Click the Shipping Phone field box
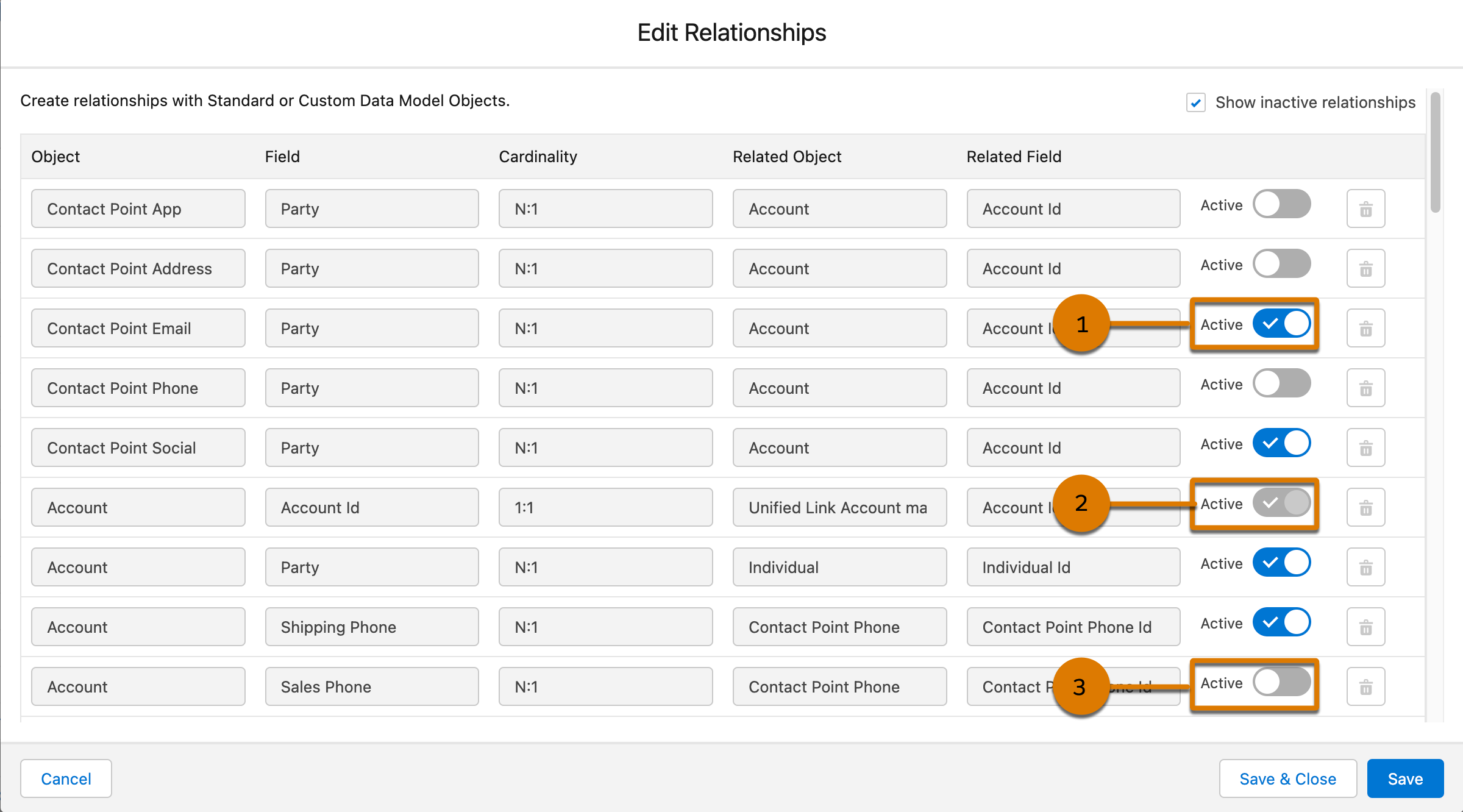 [371, 627]
